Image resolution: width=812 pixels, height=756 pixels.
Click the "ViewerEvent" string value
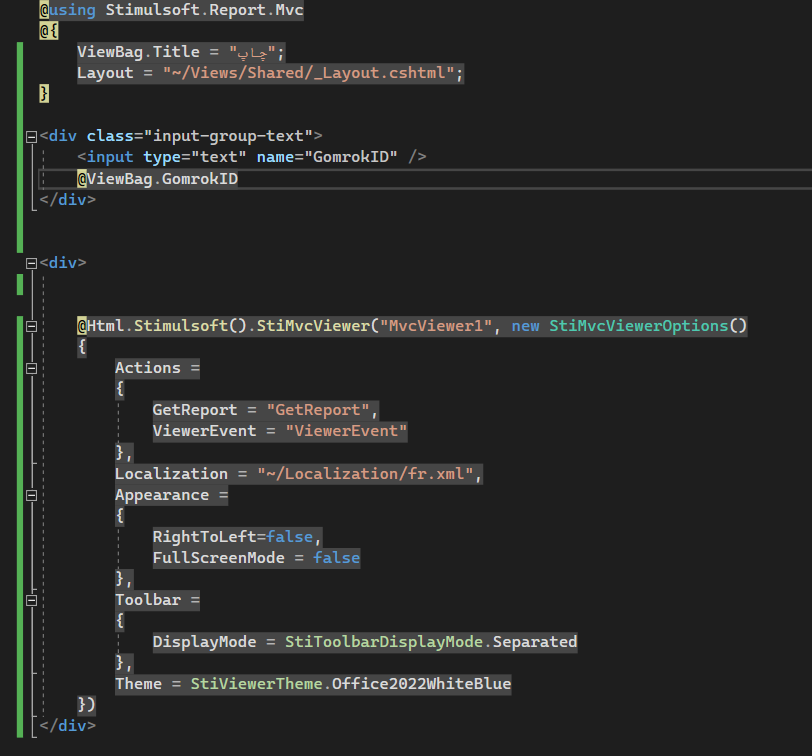point(346,431)
